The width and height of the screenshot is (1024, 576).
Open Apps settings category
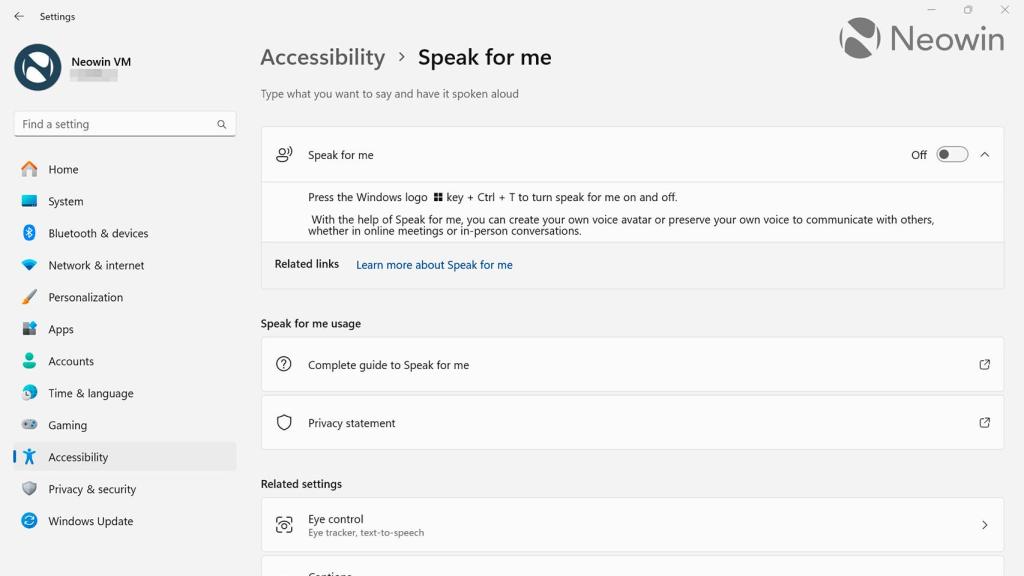[124, 329]
